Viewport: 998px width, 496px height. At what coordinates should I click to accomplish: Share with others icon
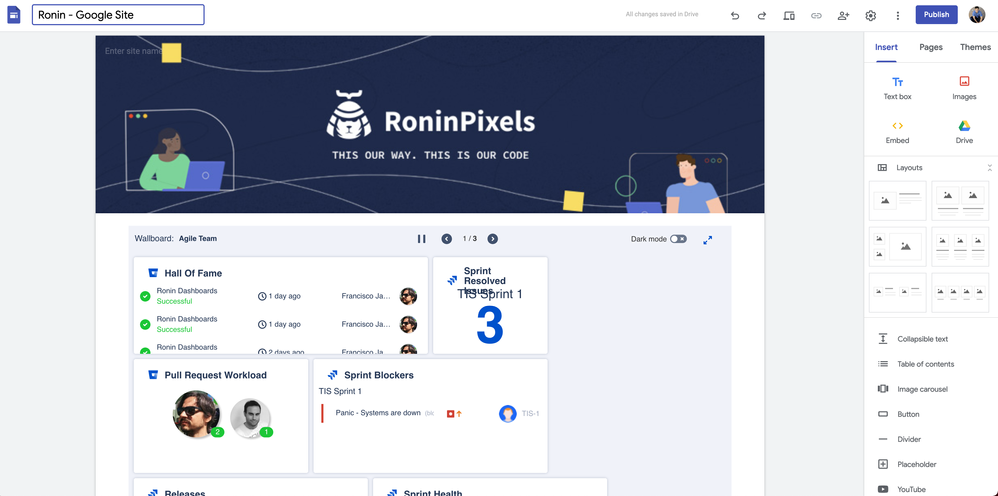[x=843, y=15]
